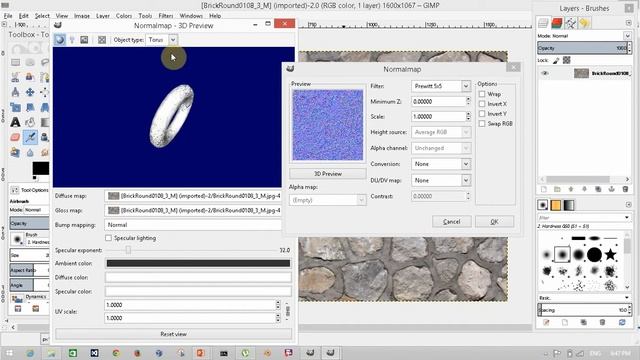This screenshot has height=360, width=640.
Task: Click duplicate layer icon
Action: coord(598,189)
